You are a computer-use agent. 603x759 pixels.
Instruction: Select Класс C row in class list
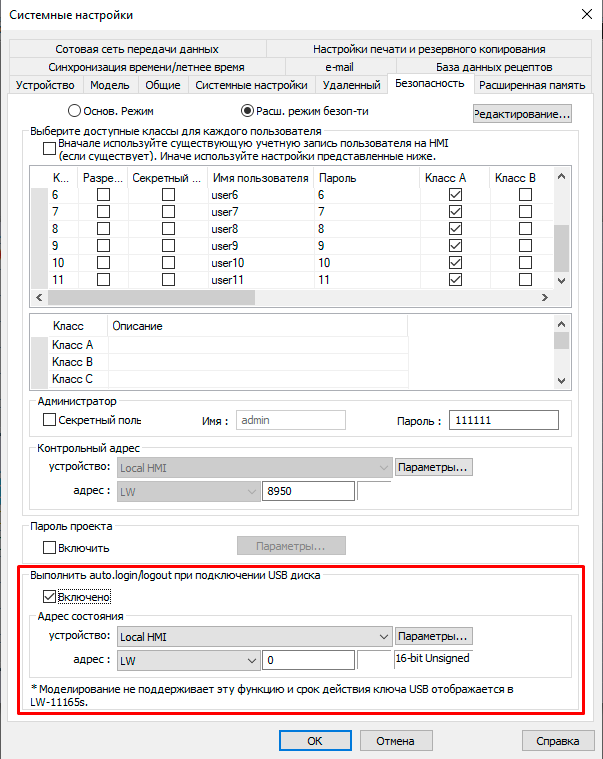click(x=220, y=379)
